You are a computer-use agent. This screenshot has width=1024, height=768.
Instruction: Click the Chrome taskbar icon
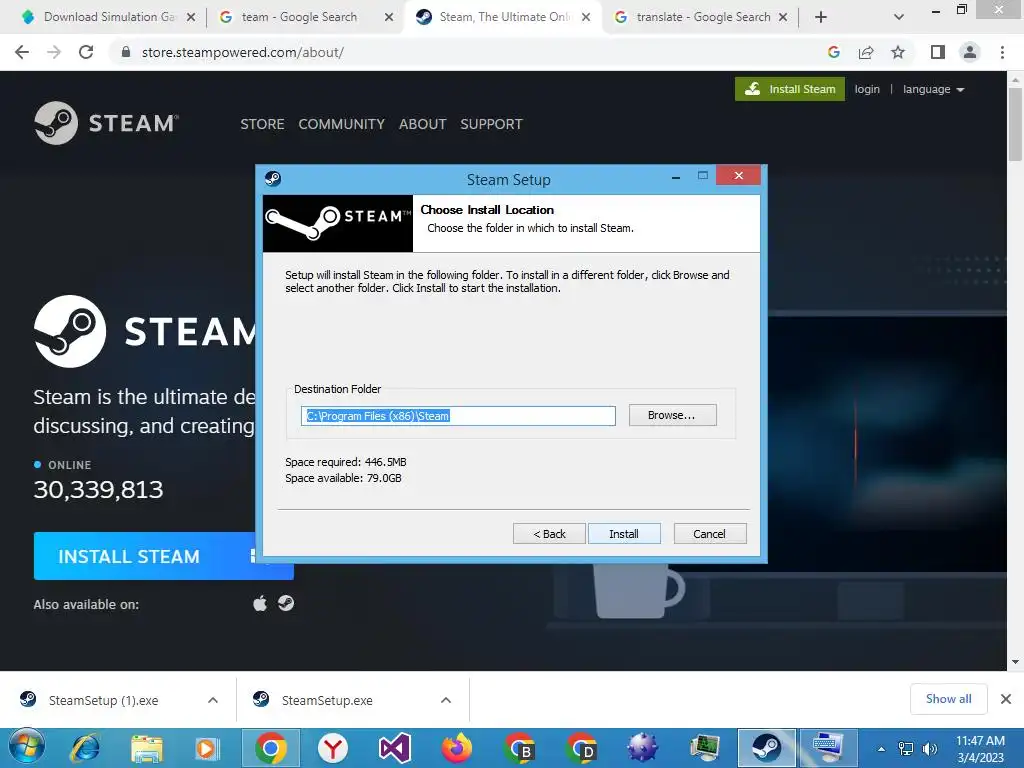tap(271, 748)
